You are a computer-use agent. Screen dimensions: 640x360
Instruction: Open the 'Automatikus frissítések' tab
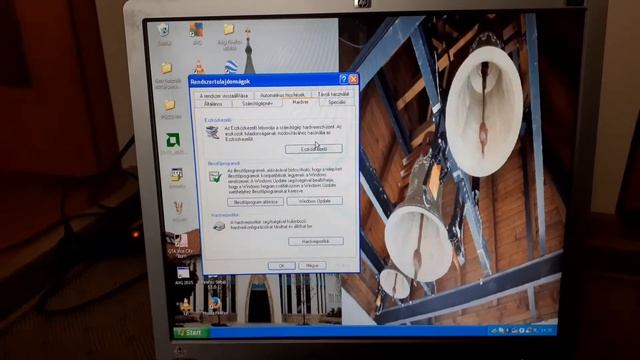282,95
